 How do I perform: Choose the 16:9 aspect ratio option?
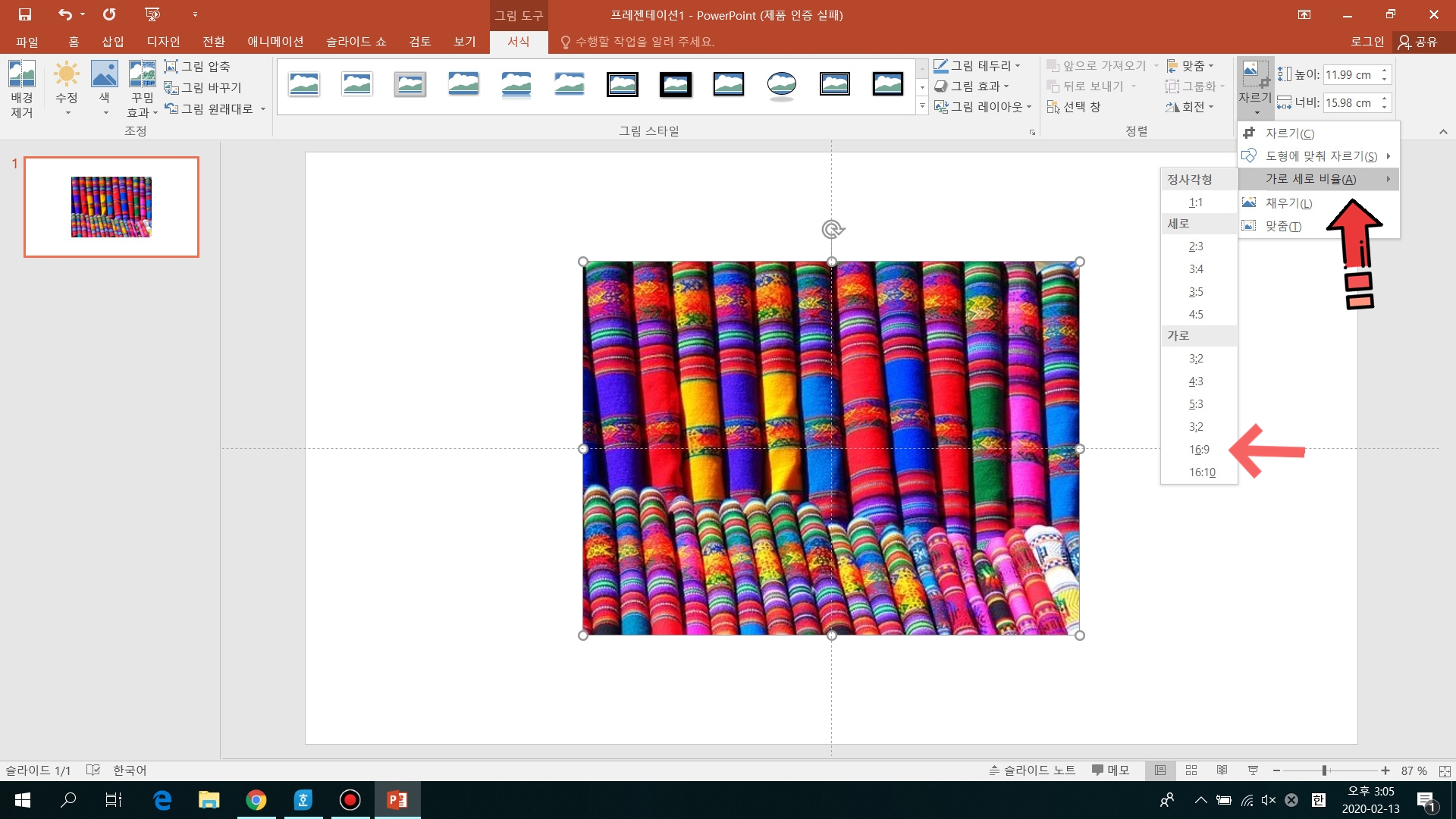click(1199, 450)
